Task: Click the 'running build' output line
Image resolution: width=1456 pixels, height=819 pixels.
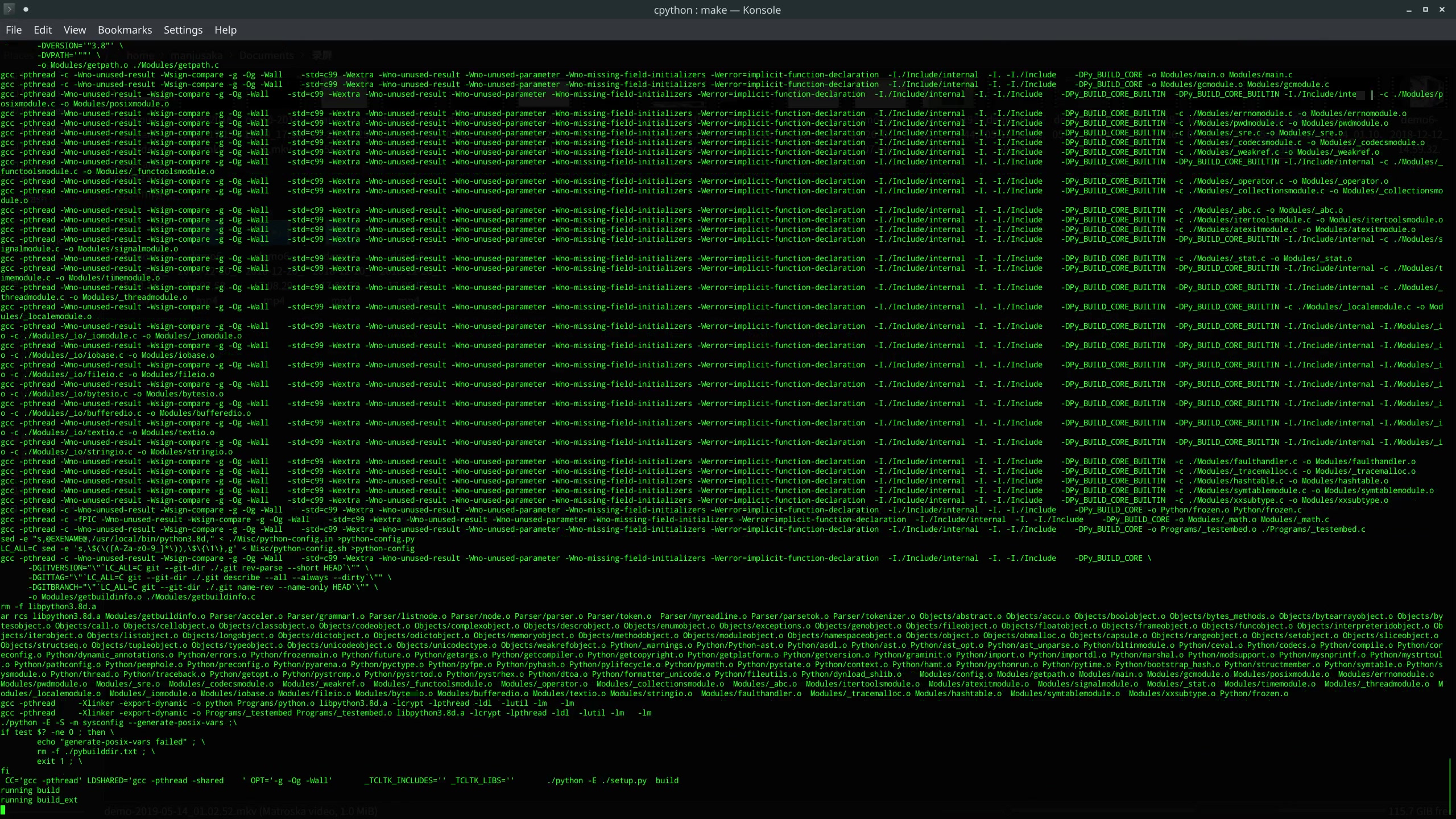Action: coord(30,790)
